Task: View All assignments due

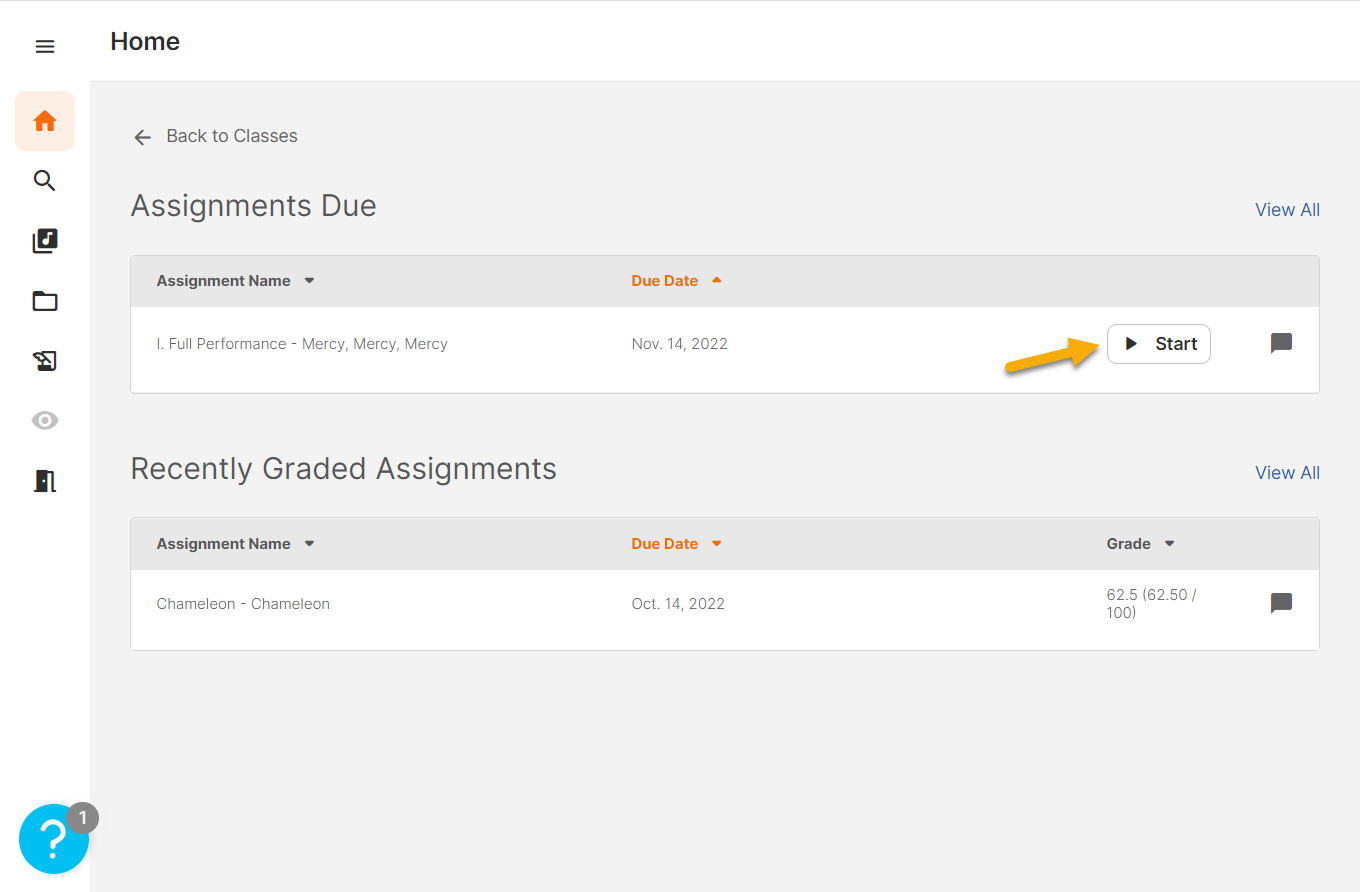Action: tap(1287, 209)
